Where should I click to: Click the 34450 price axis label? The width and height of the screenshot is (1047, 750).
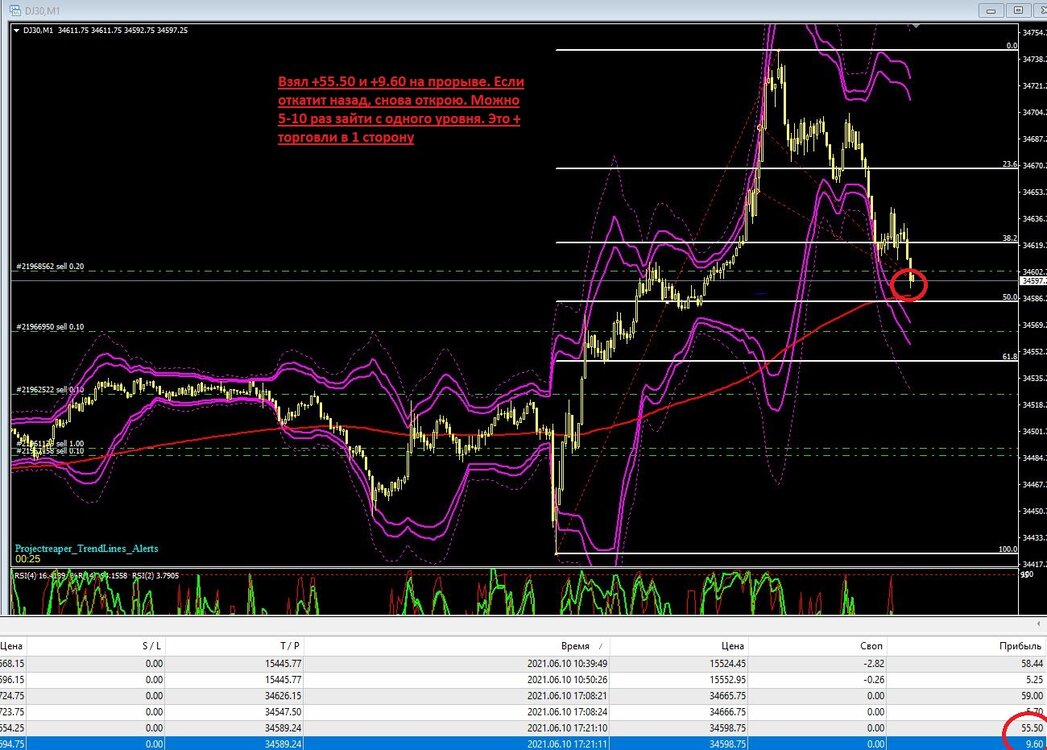1034,512
